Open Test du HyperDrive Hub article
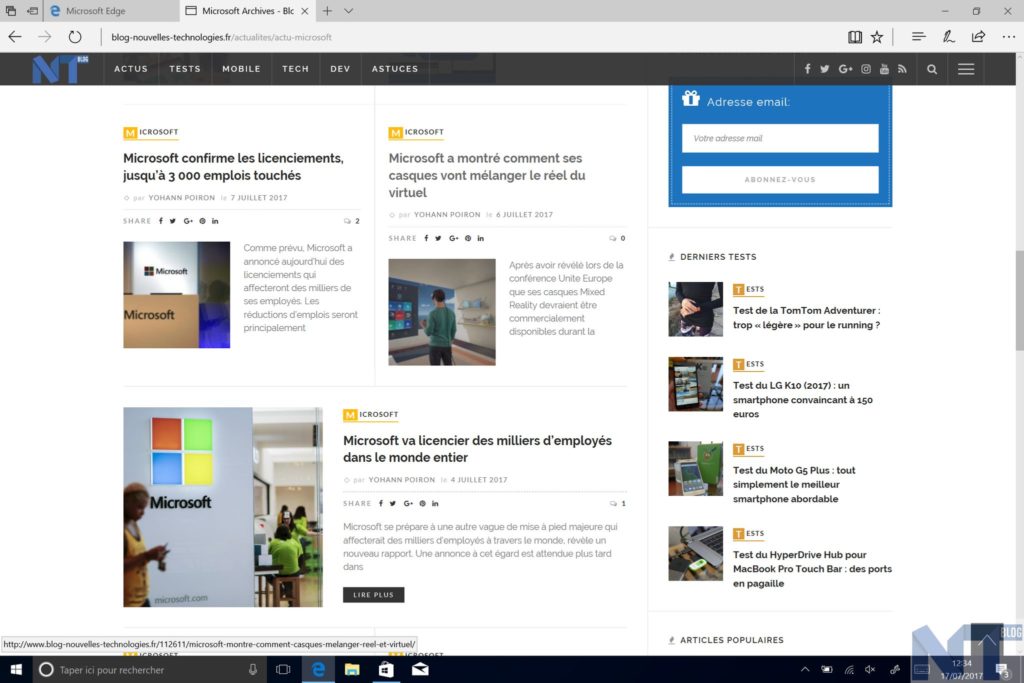 pyautogui.click(x=812, y=569)
